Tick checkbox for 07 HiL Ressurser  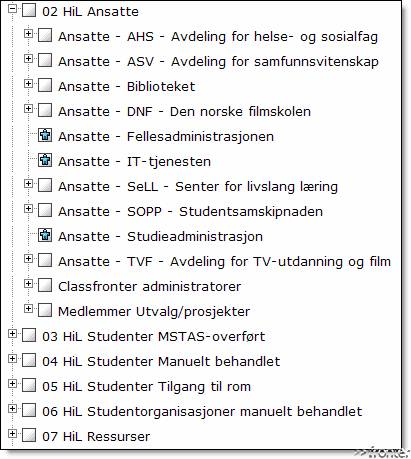(x=29, y=435)
